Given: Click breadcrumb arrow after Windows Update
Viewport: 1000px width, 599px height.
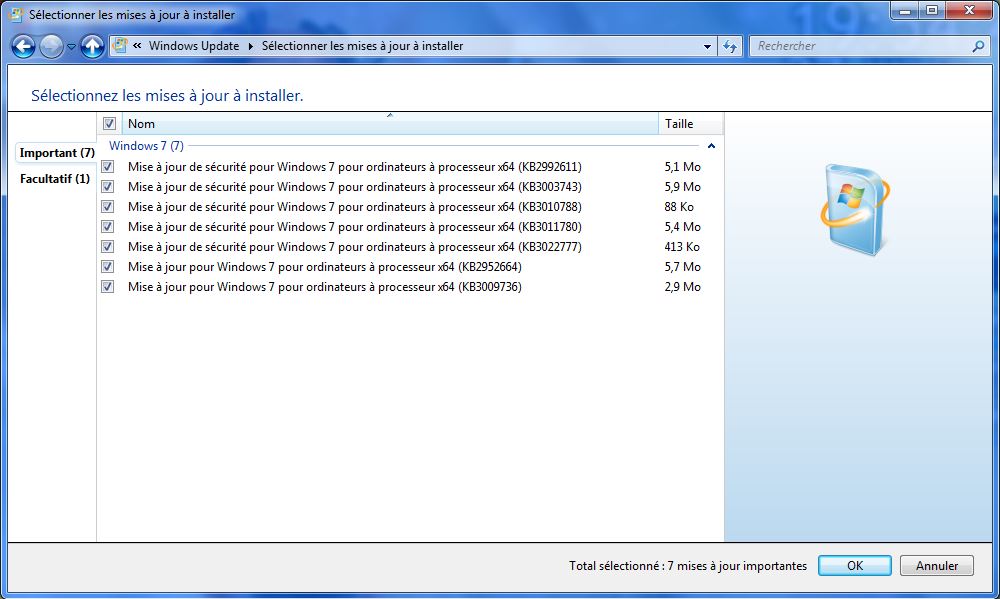Looking at the screenshot, I should point(251,47).
